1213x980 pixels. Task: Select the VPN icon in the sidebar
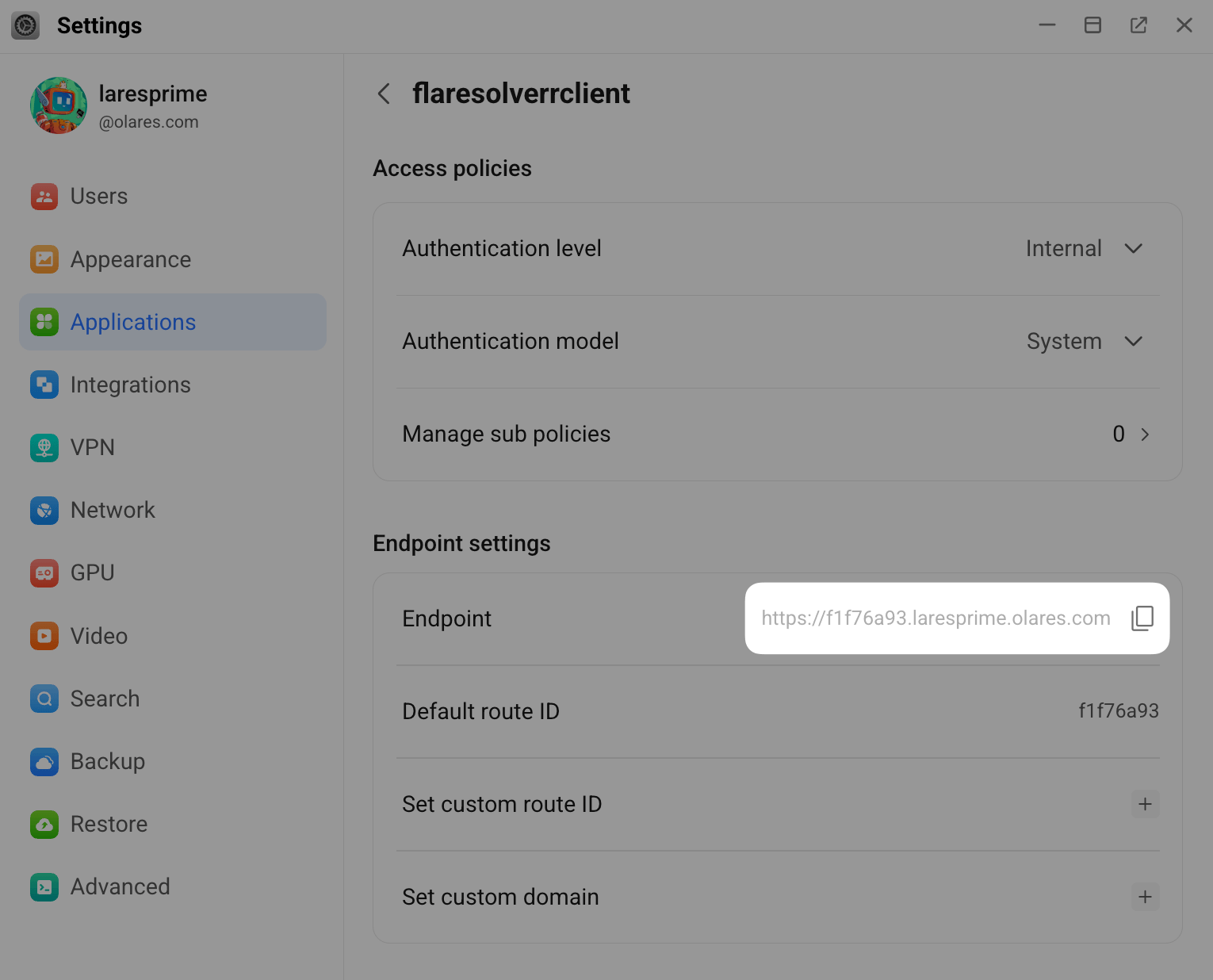coord(44,448)
